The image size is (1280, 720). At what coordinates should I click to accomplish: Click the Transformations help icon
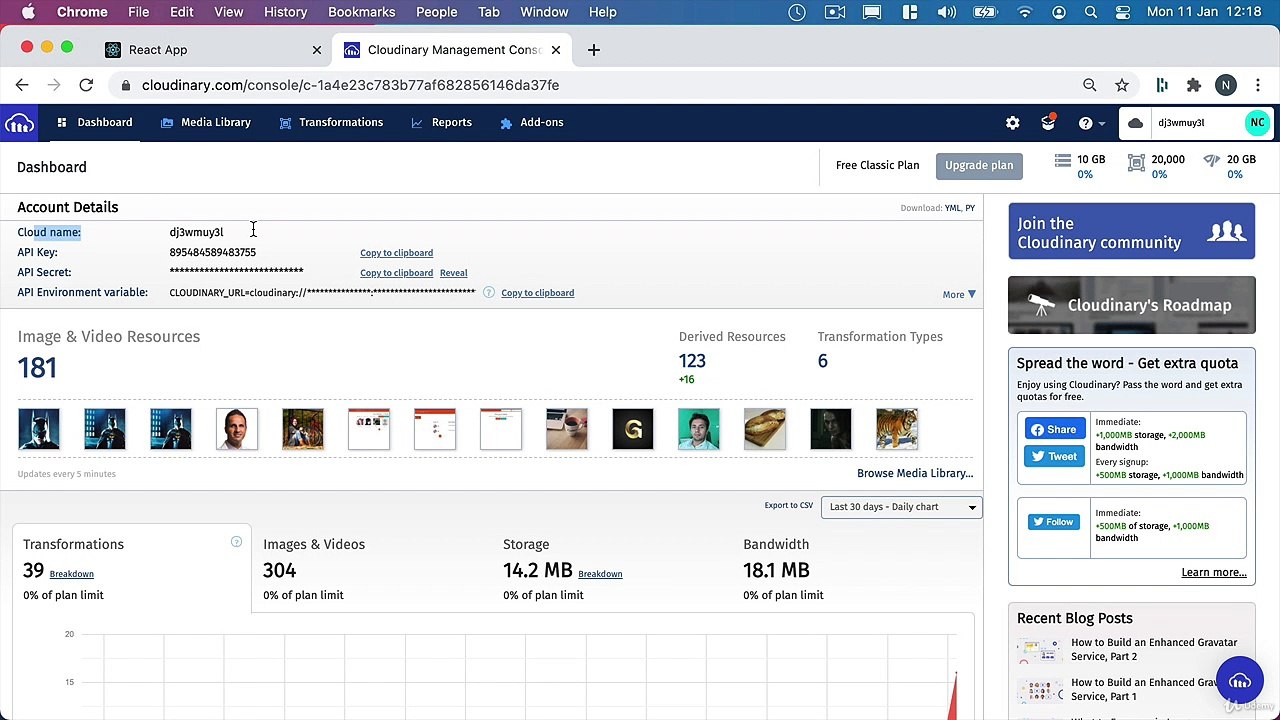point(236,542)
